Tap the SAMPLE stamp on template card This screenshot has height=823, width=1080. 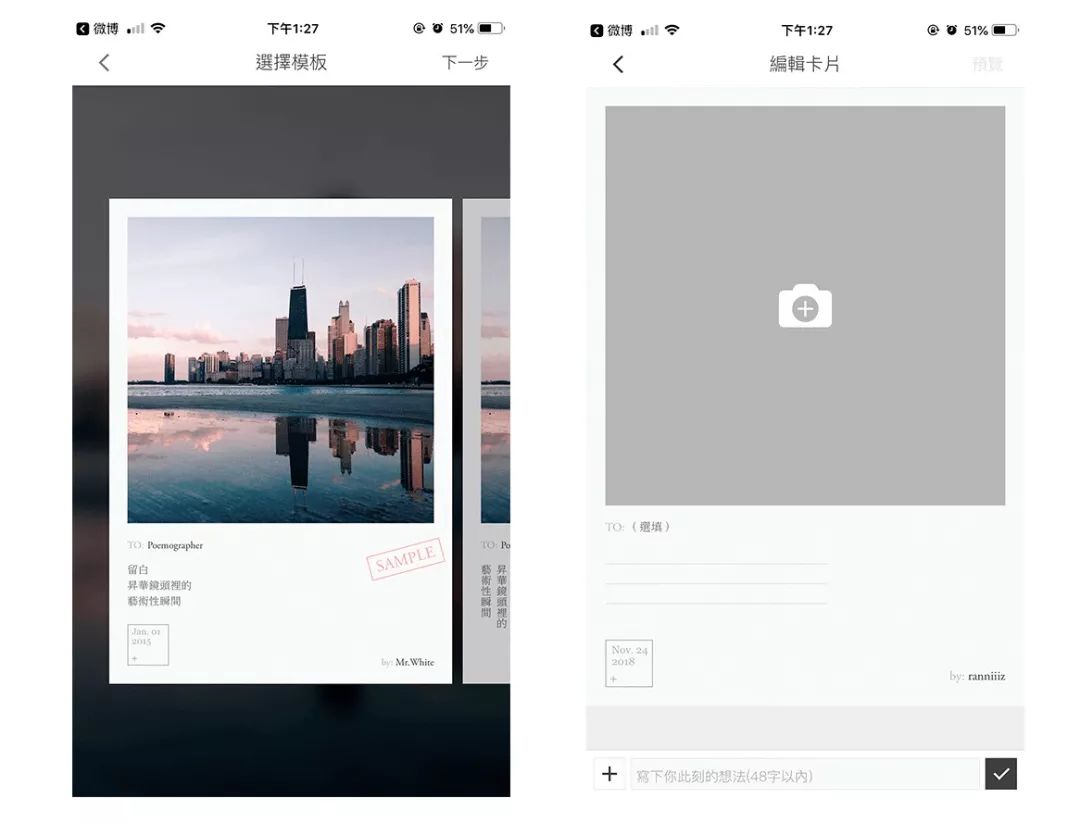click(405, 559)
